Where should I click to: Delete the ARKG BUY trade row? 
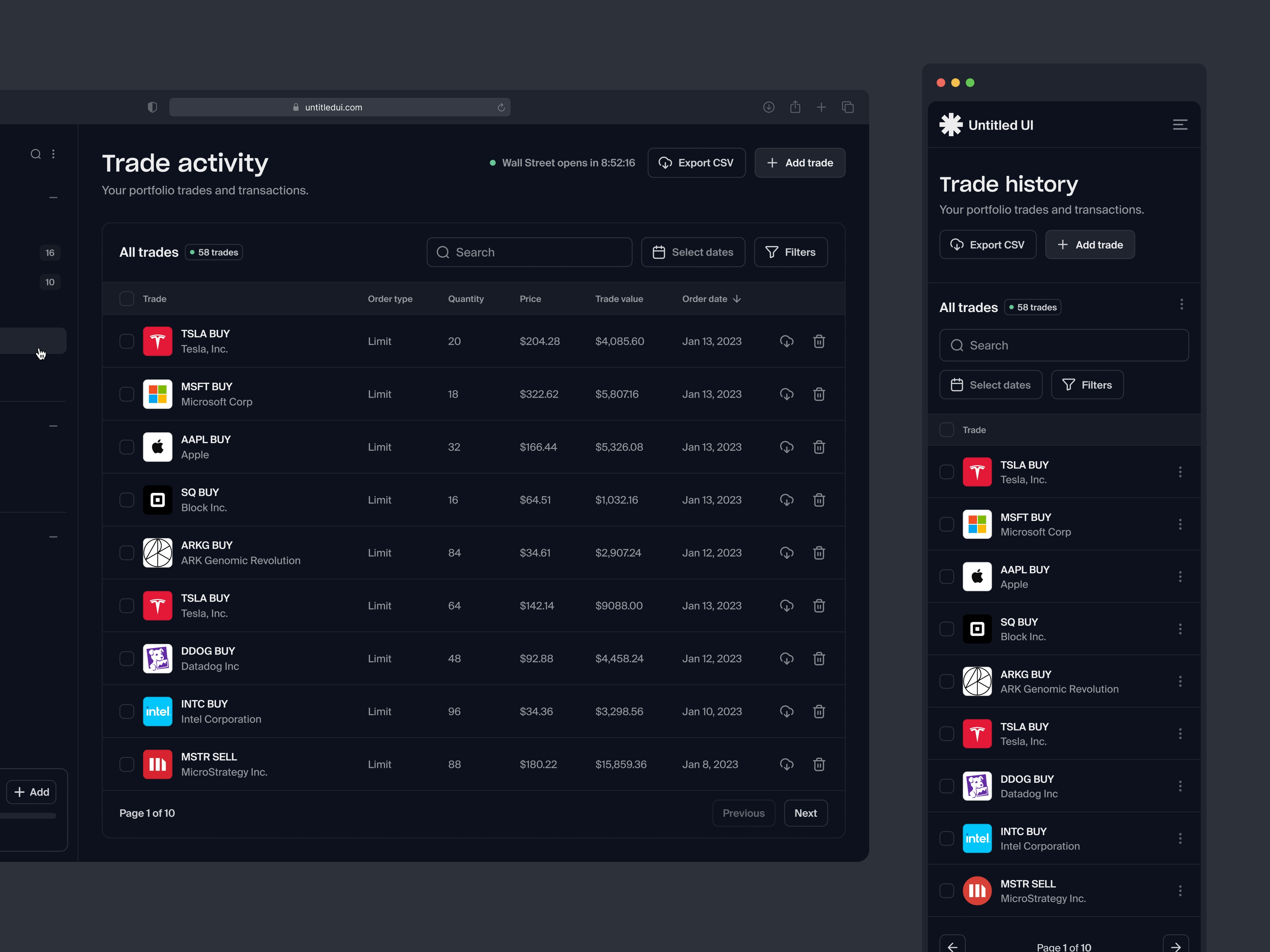coord(819,553)
